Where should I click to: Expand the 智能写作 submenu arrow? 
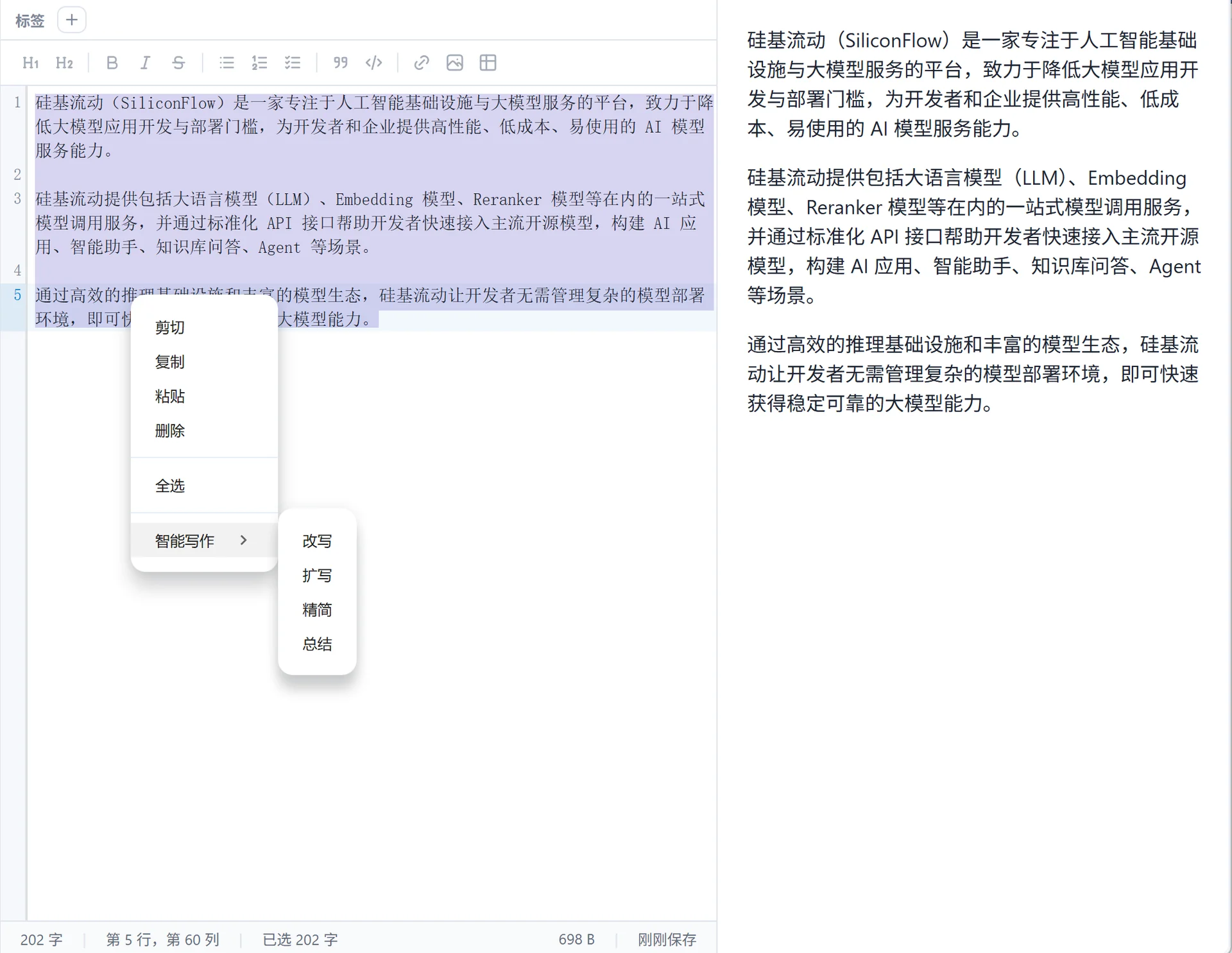[x=243, y=540]
